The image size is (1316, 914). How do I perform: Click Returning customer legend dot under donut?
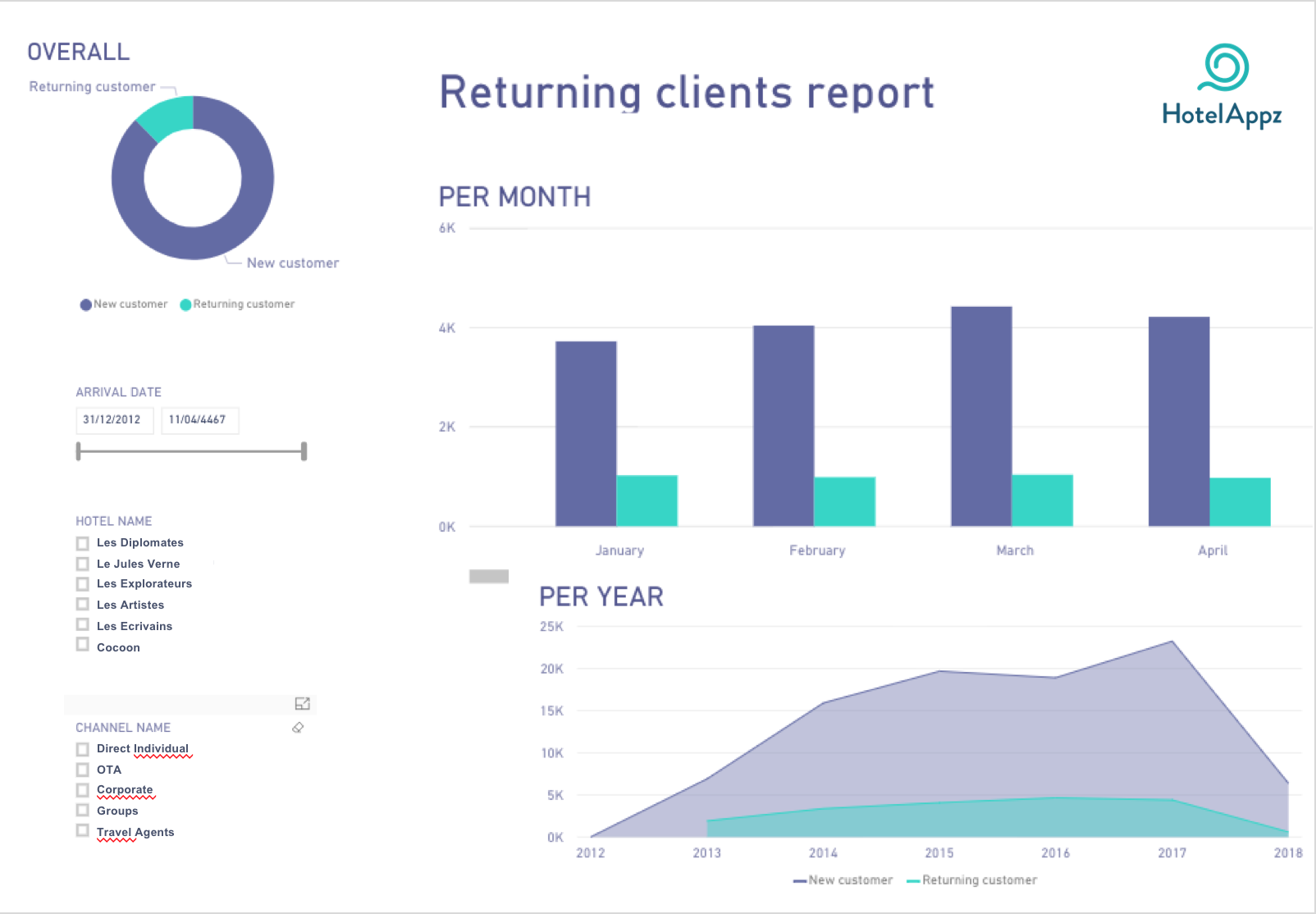(x=185, y=304)
